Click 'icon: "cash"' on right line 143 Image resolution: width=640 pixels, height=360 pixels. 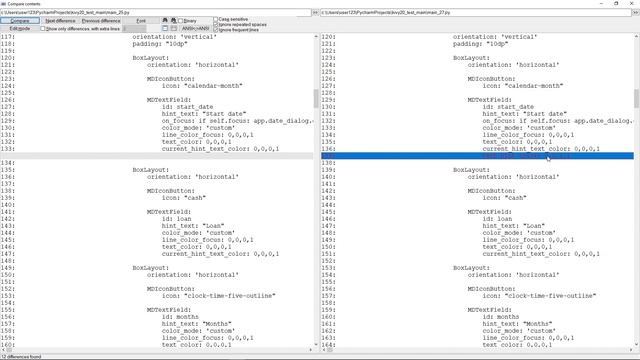point(504,198)
